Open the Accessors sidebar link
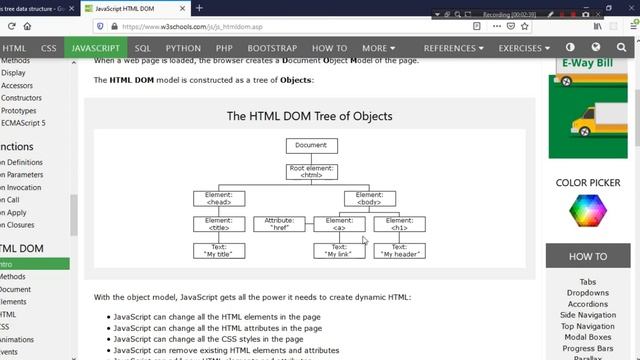Image resolution: width=640 pixels, height=360 pixels. click(17, 85)
